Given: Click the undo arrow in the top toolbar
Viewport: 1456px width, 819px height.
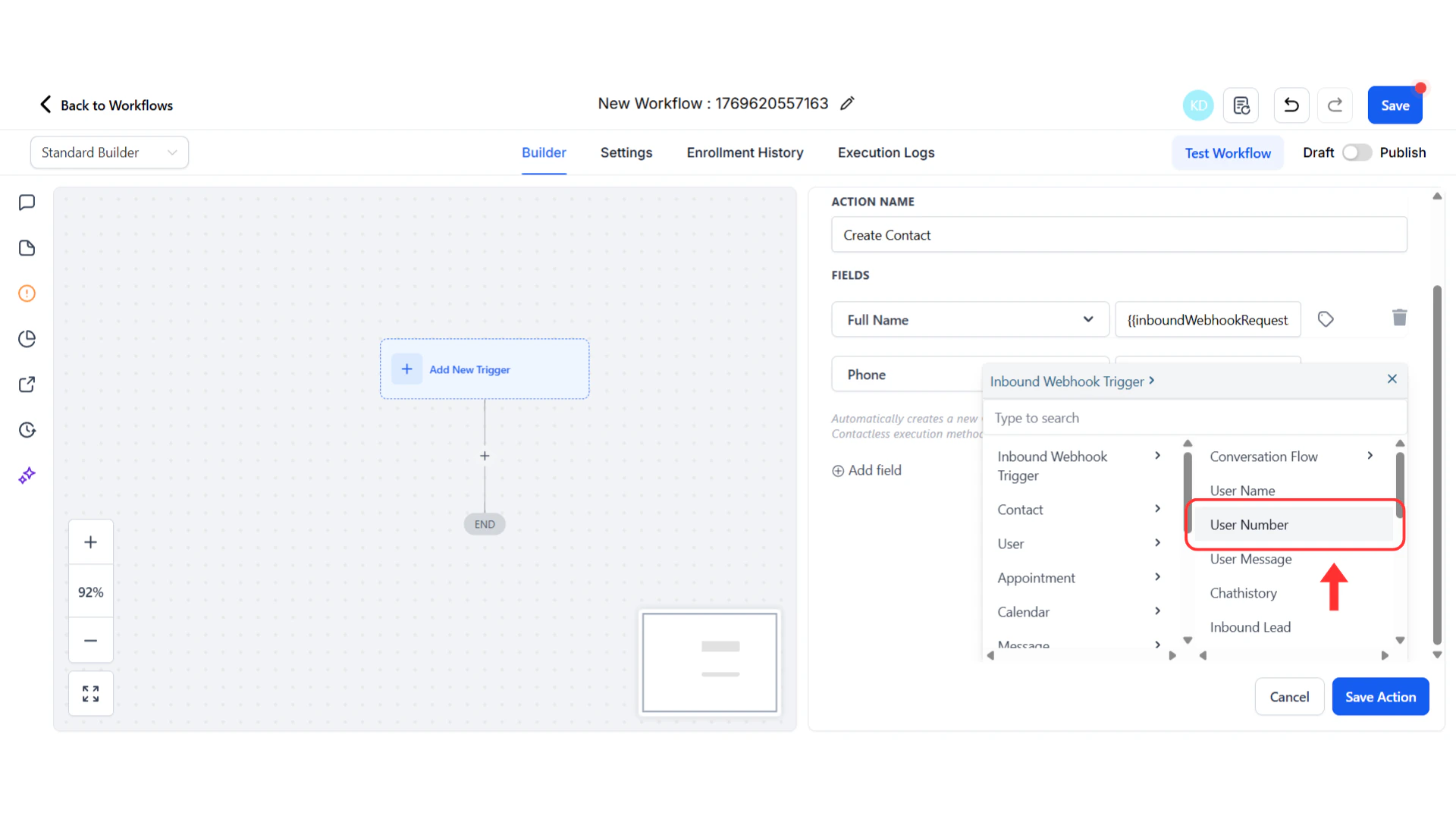Looking at the screenshot, I should (x=1291, y=105).
